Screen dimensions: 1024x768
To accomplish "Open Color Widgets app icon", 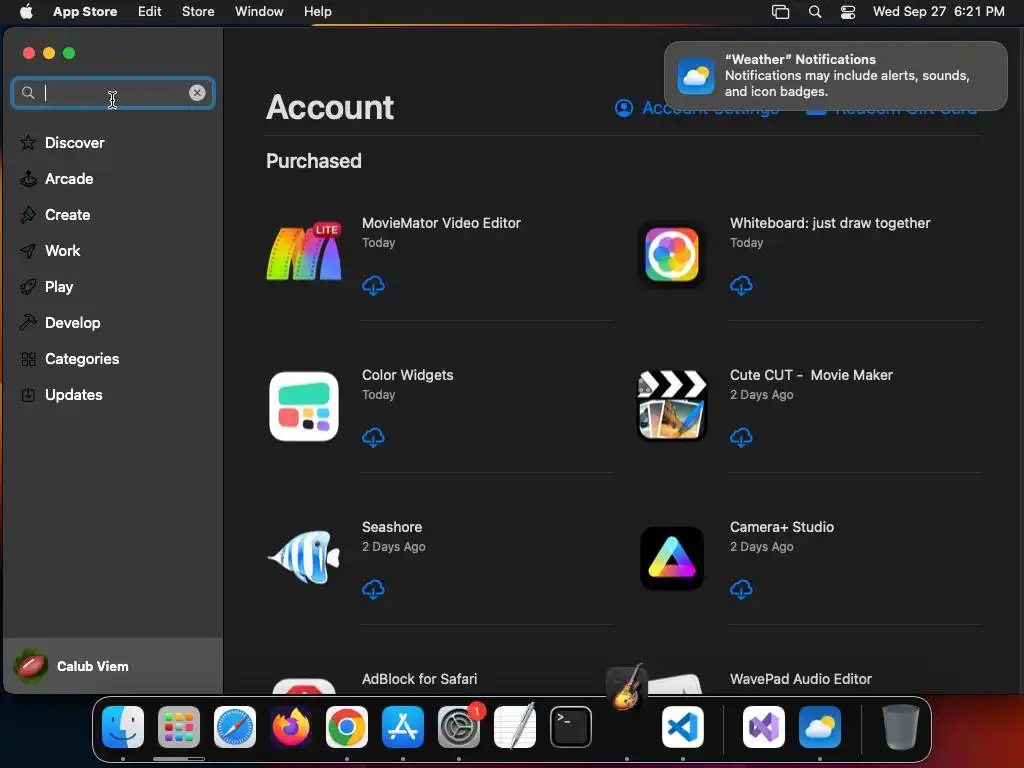I will pyautogui.click(x=304, y=406).
